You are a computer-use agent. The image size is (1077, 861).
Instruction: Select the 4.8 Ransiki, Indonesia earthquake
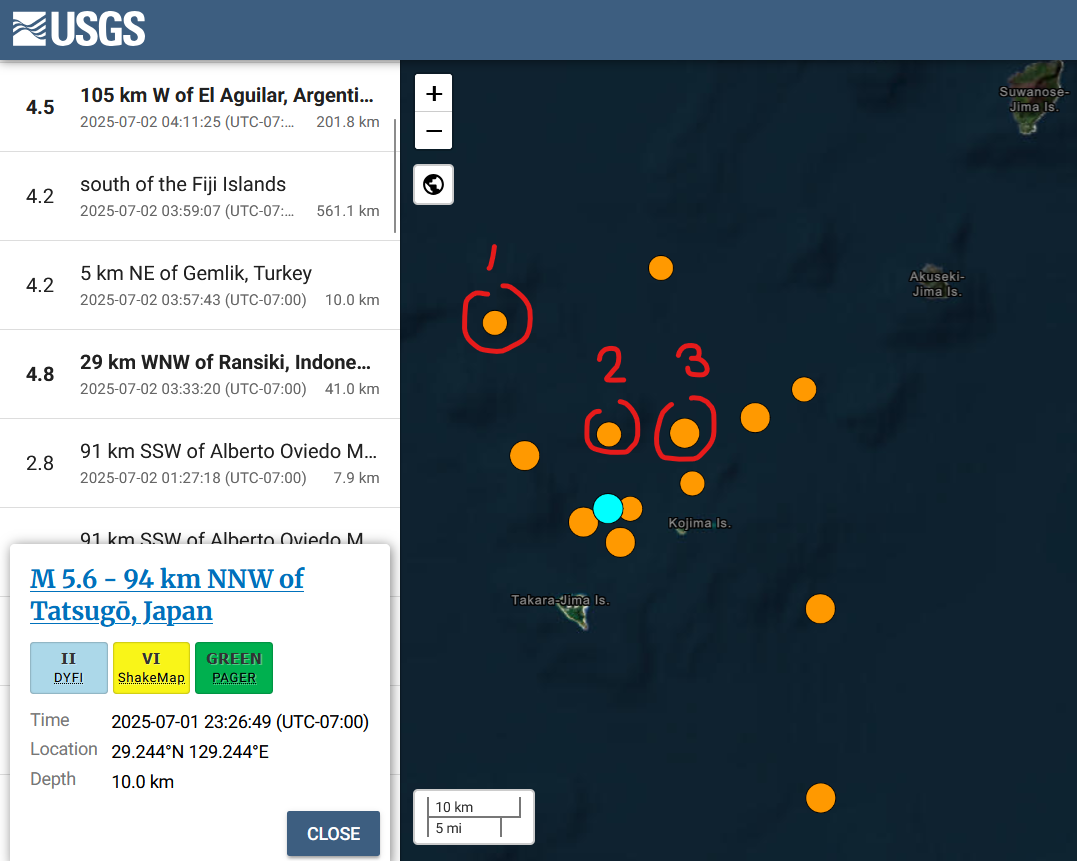point(199,374)
